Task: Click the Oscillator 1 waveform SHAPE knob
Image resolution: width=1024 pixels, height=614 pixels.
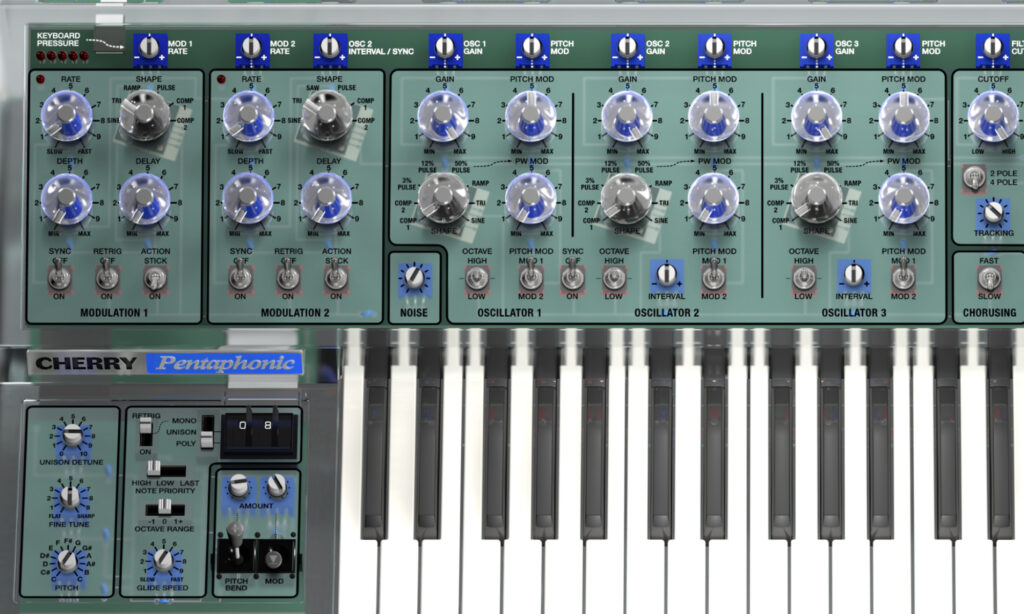Action: tap(443, 198)
